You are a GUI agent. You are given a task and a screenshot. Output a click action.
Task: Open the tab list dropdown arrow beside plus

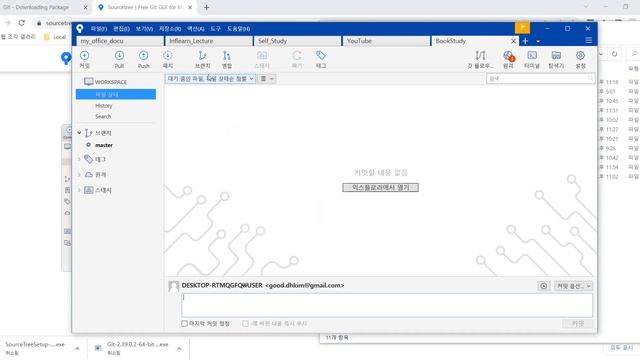click(538, 41)
